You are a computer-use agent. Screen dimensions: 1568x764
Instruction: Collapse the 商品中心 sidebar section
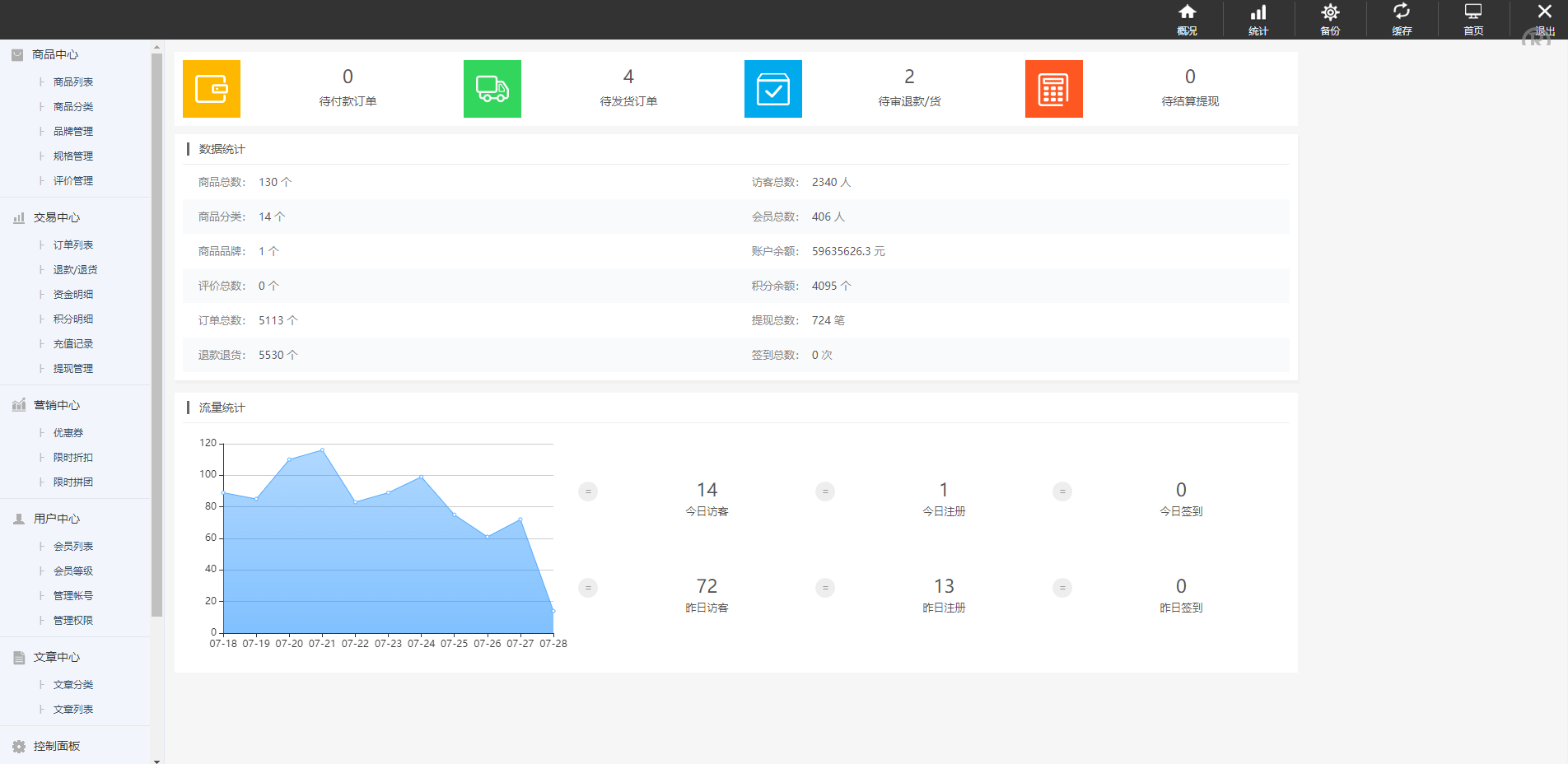pos(55,54)
